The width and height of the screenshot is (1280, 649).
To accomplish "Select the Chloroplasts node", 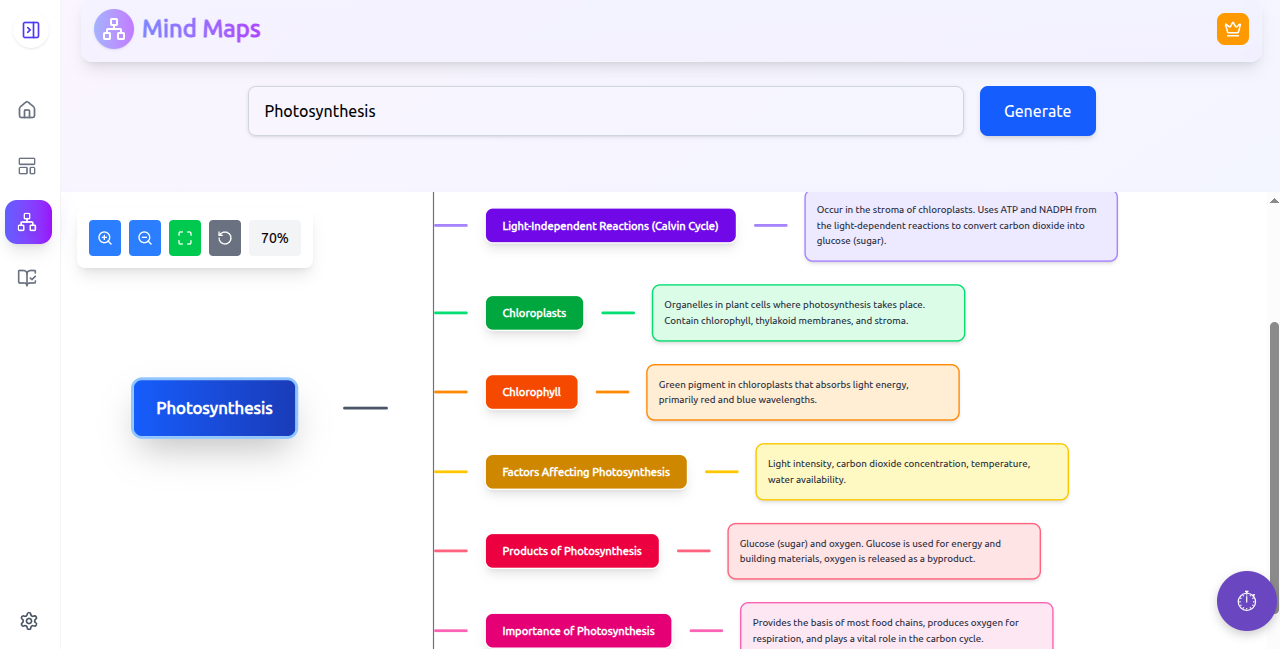I will pos(534,313).
